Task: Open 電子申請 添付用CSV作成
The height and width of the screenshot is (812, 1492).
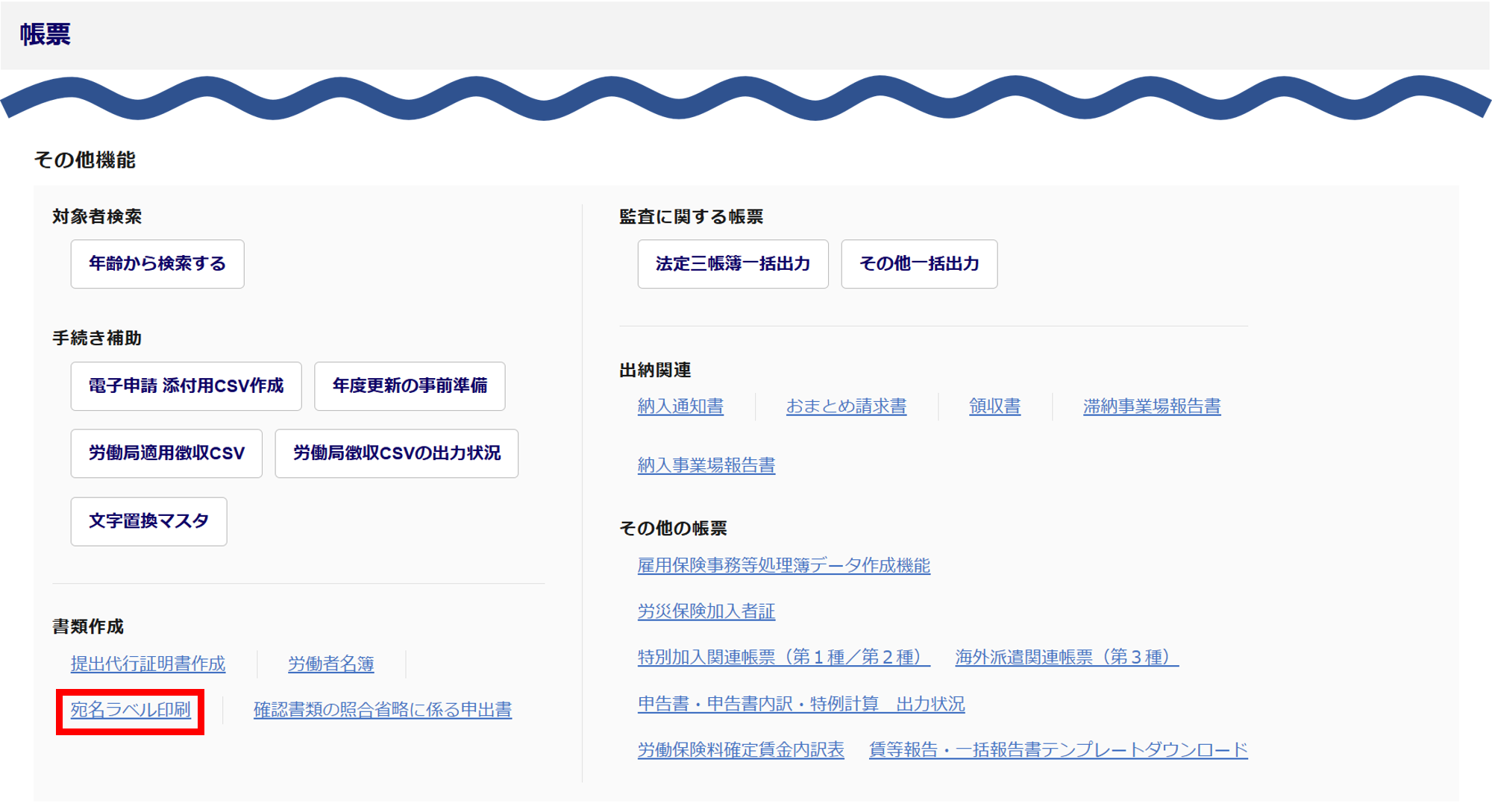Action: click(186, 386)
